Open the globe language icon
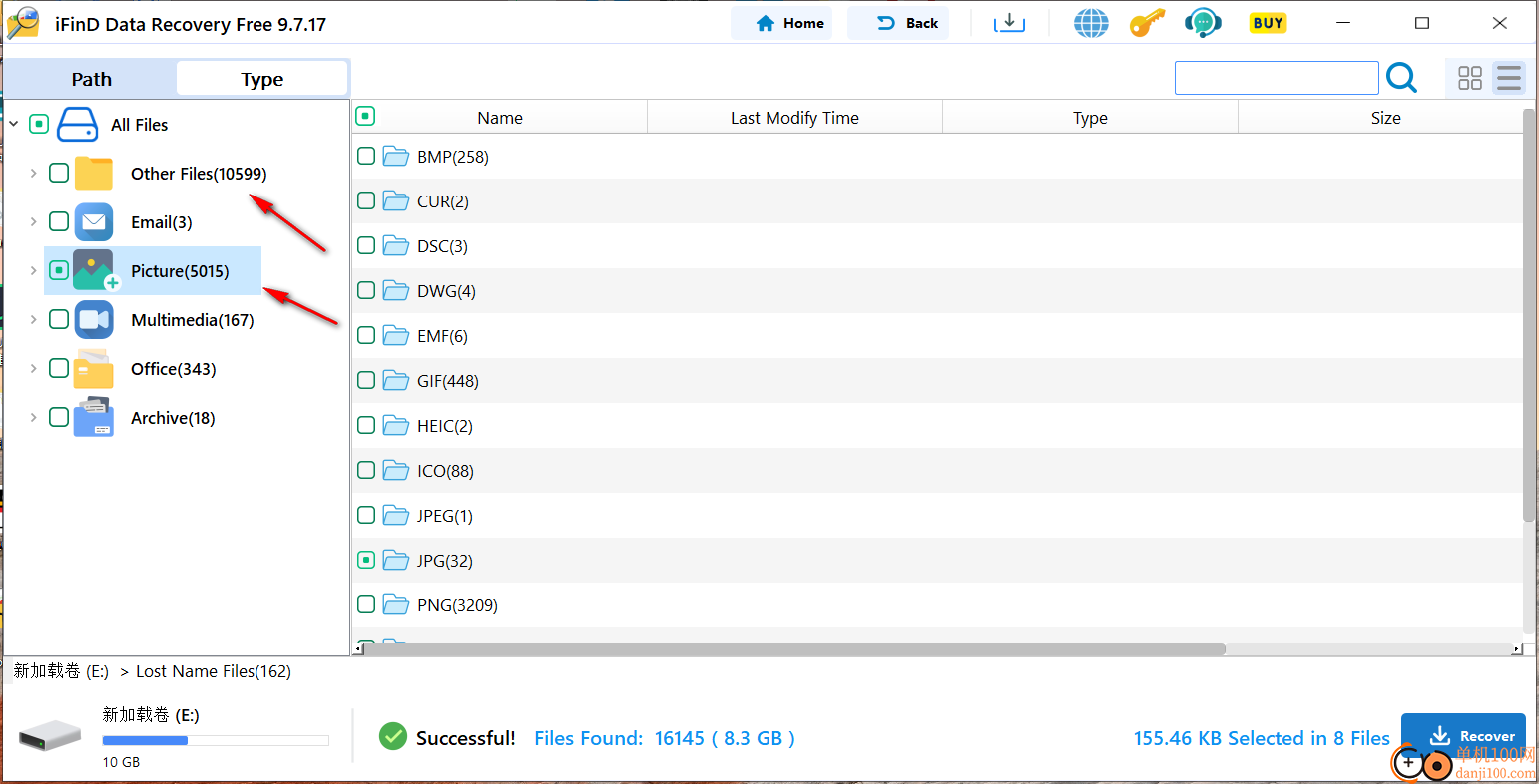The height and width of the screenshot is (784, 1539). coord(1091,23)
